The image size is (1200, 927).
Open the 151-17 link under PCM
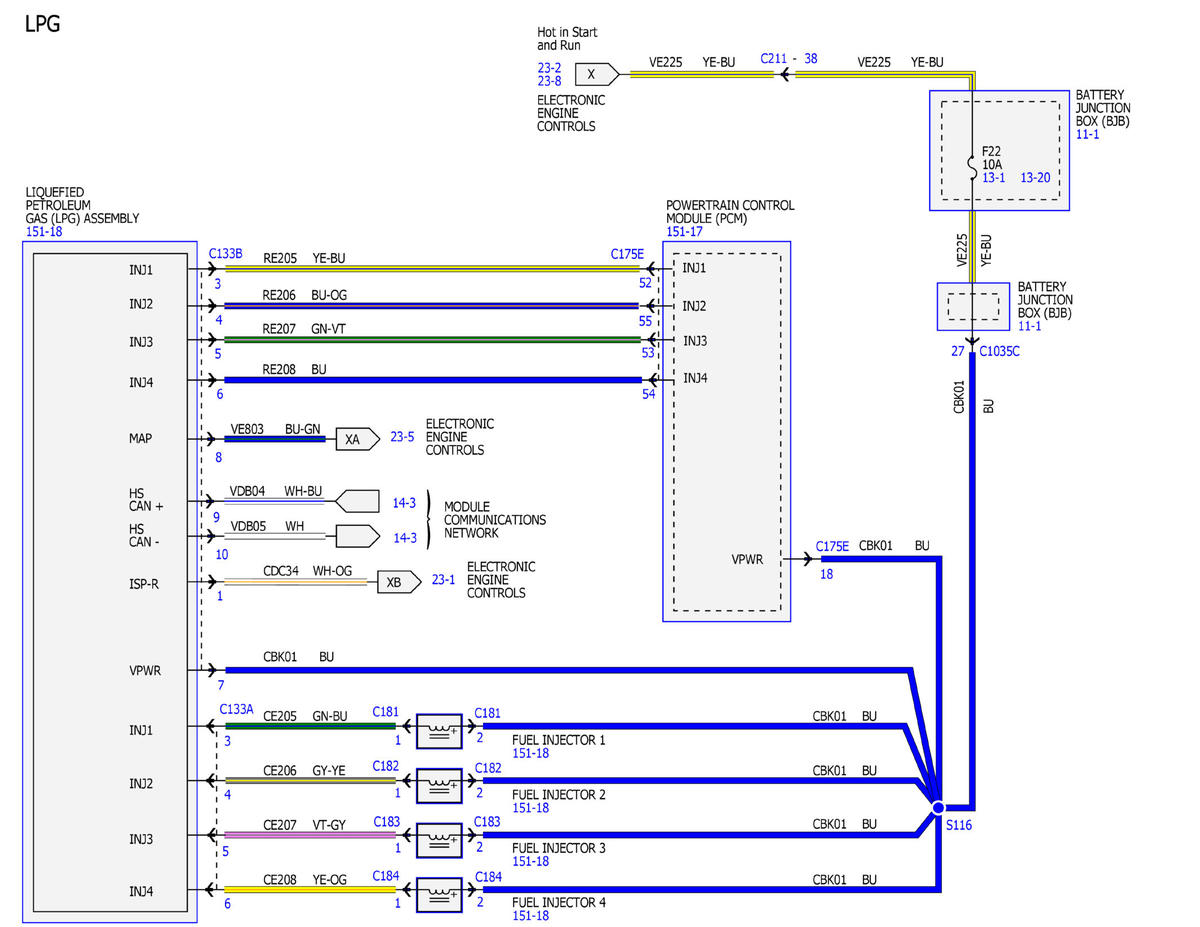click(x=685, y=232)
